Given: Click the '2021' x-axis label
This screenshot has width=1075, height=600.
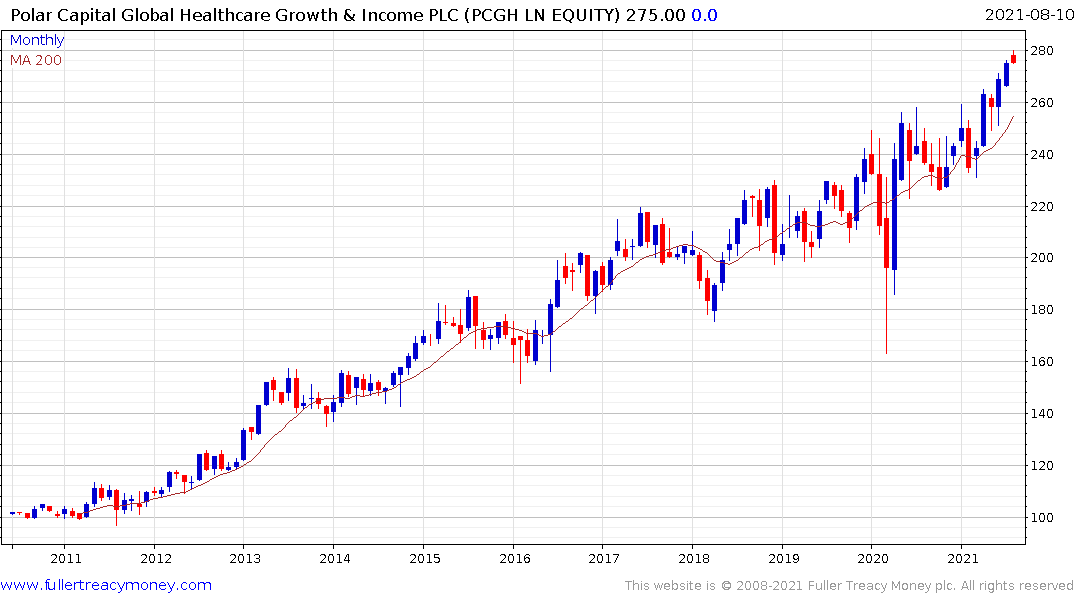Looking at the screenshot, I should [963, 558].
